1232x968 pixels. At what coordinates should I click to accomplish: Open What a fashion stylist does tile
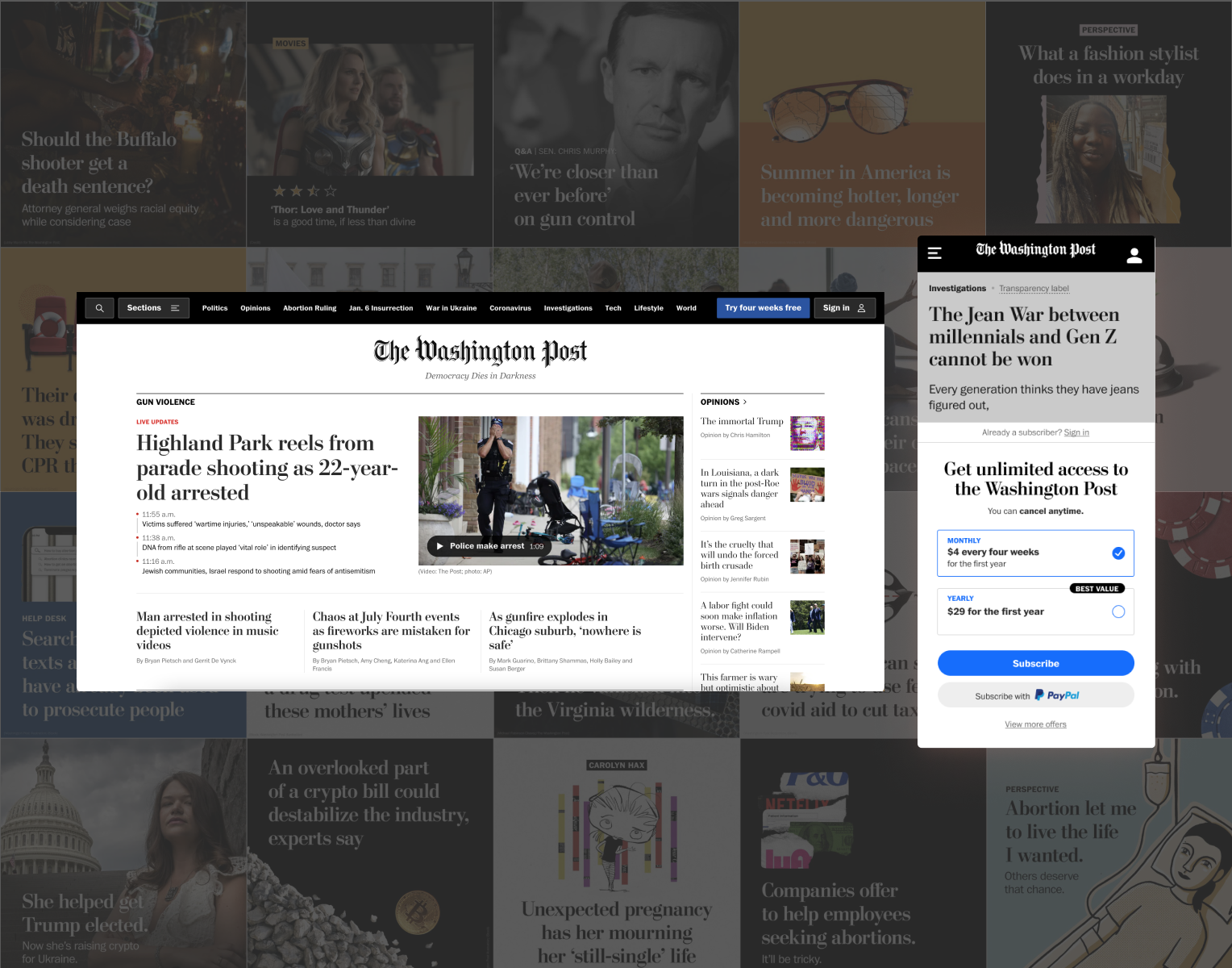1109,119
